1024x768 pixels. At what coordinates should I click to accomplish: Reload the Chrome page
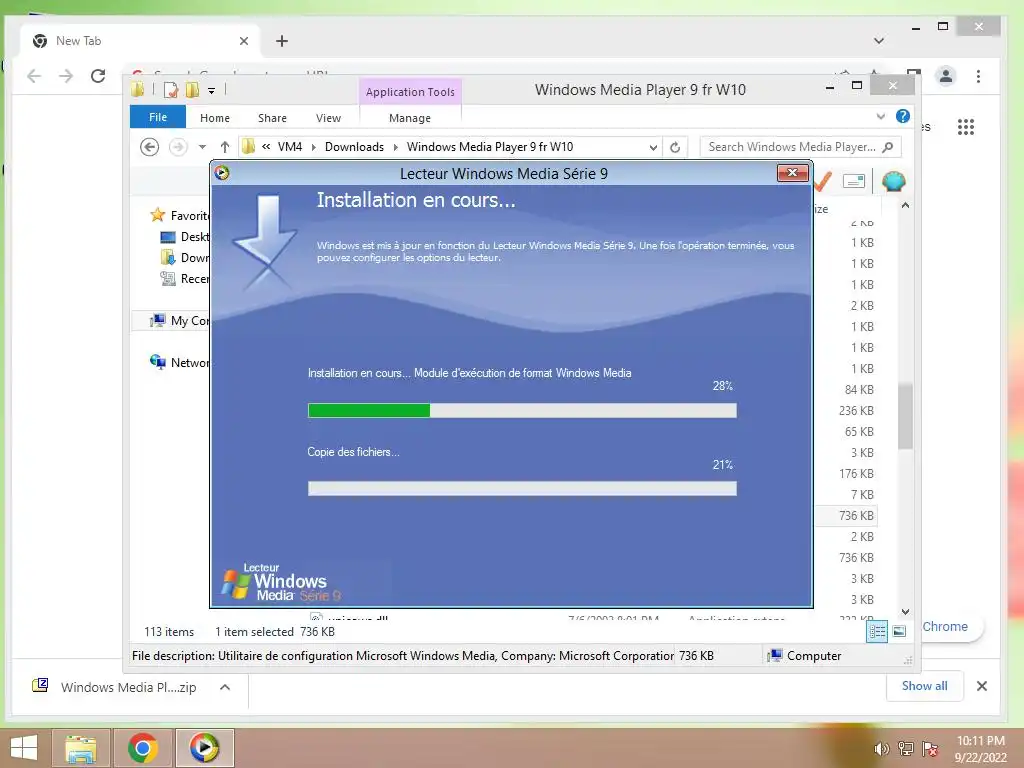[x=98, y=76]
